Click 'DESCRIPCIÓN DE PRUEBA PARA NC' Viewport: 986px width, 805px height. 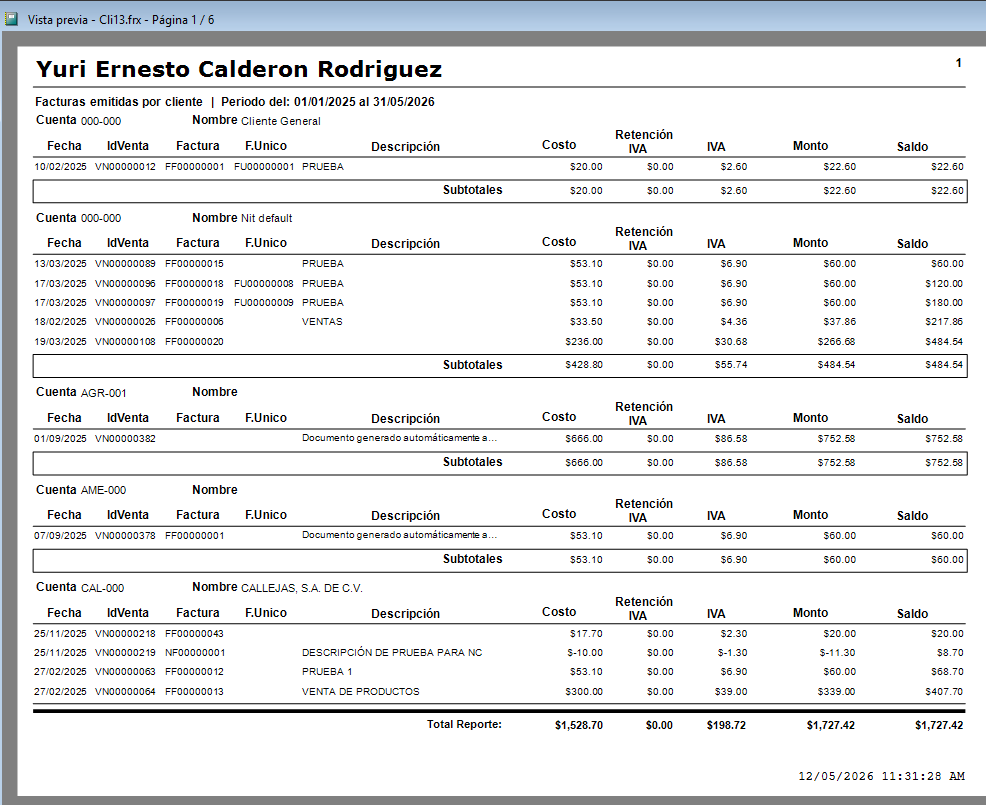pos(392,652)
